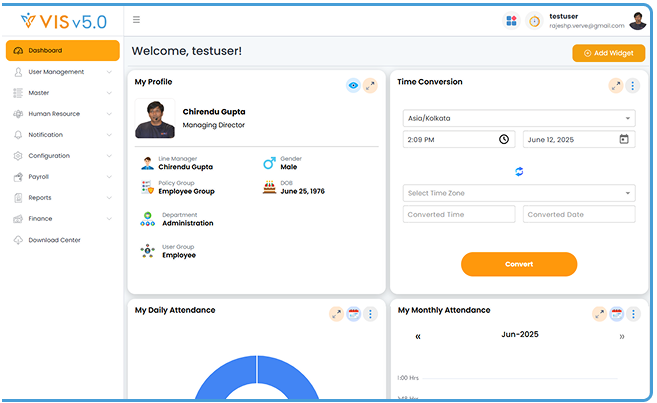Click the hamburger menu icon in header
The width and height of the screenshot is (657, 403).
(x=136, y=20)
